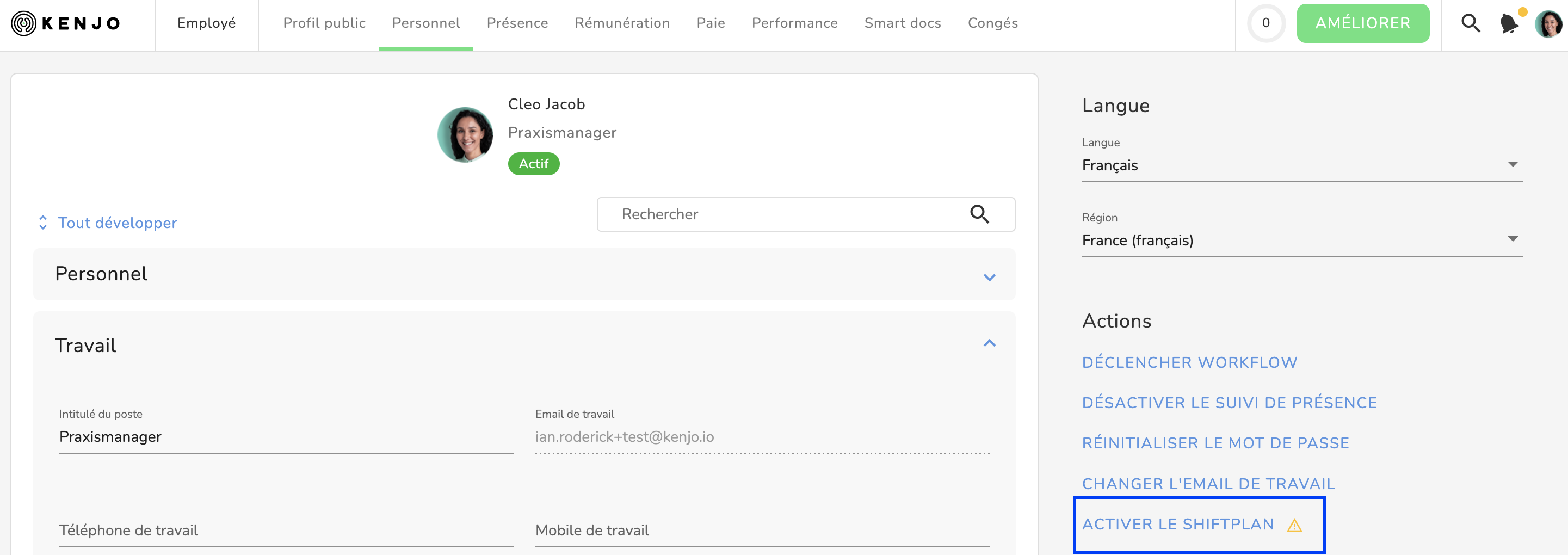The height and width of the screenshot is (555, 1568).
Task: Focus the Rechercher search field
Action: click(806, 214)
